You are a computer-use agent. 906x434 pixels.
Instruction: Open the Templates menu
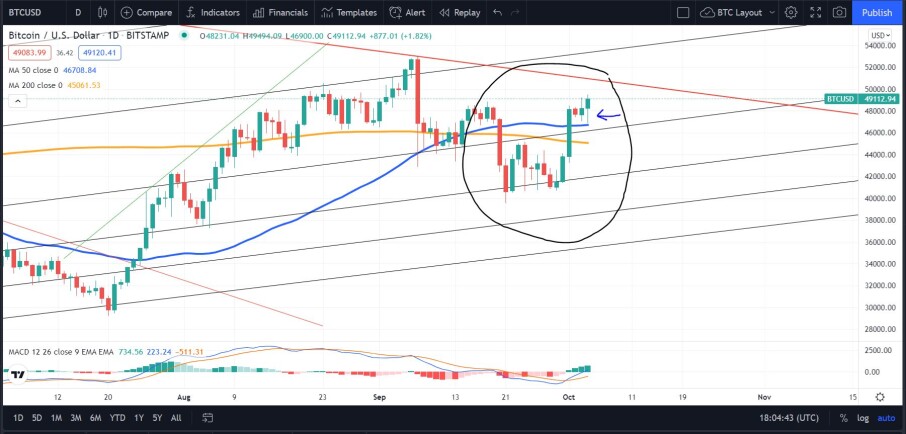click(349, 12)
